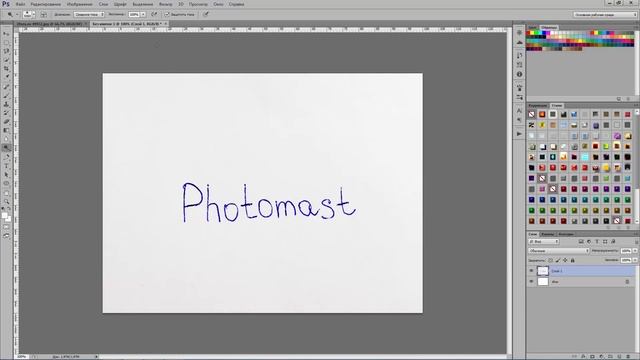The image size is (640, 360).
Task: Click the foreground color swatch
Action: tap(4, 216)
